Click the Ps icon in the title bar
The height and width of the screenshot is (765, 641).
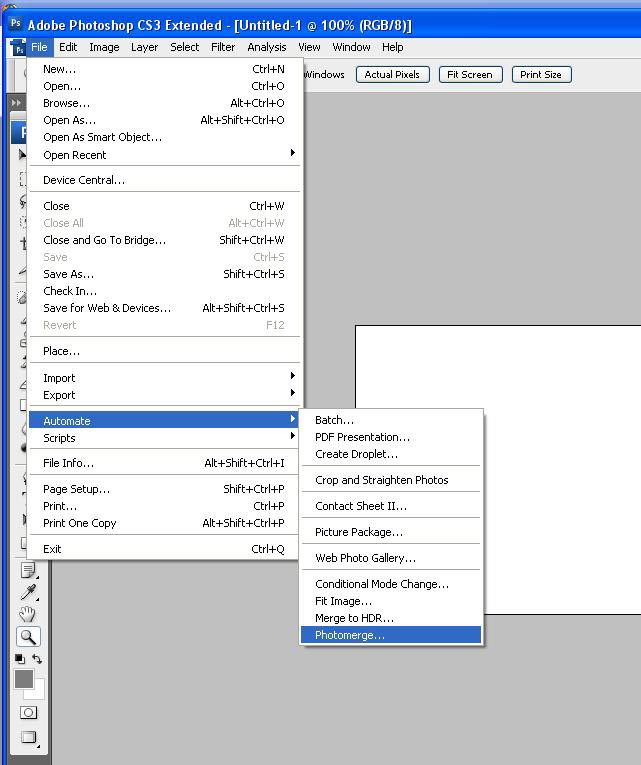pyautogui.click(x=16, y=23)
